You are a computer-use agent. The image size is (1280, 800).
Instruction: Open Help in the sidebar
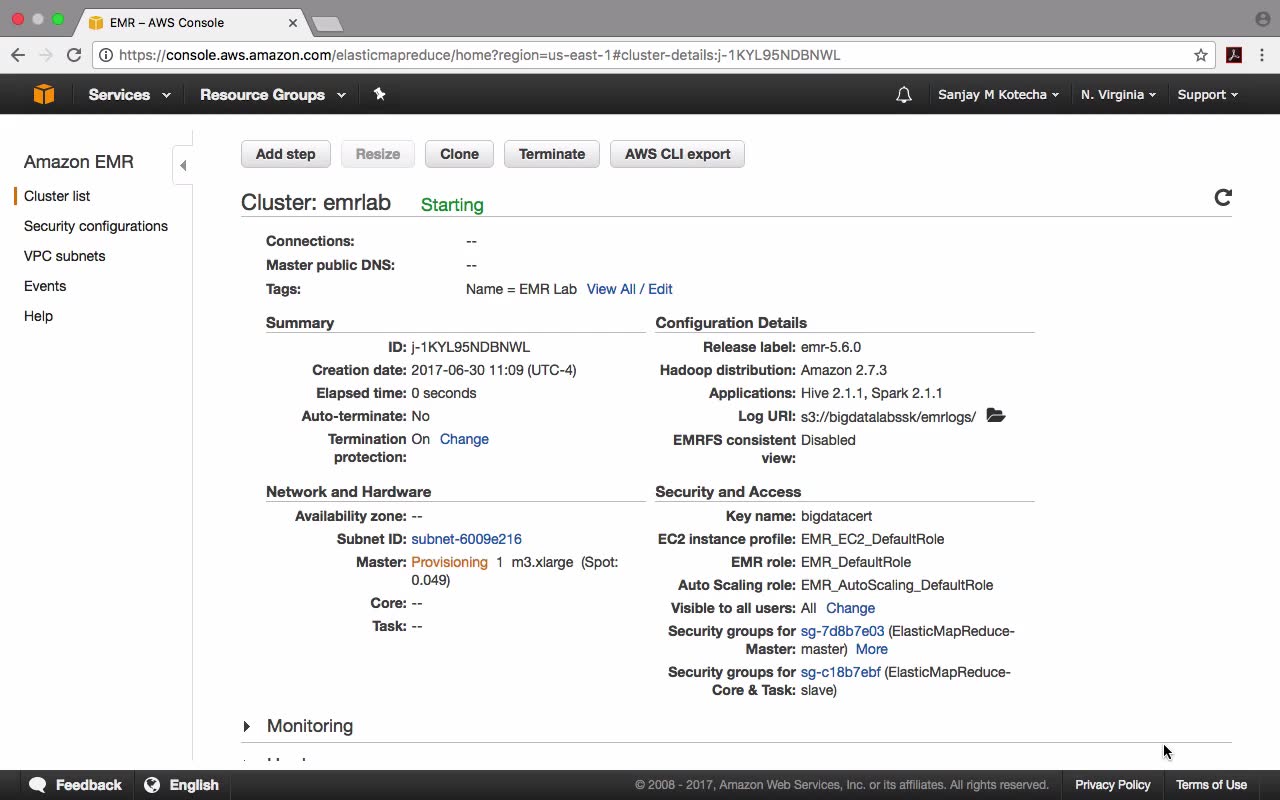pyautogui.click(x=38, y=316)
